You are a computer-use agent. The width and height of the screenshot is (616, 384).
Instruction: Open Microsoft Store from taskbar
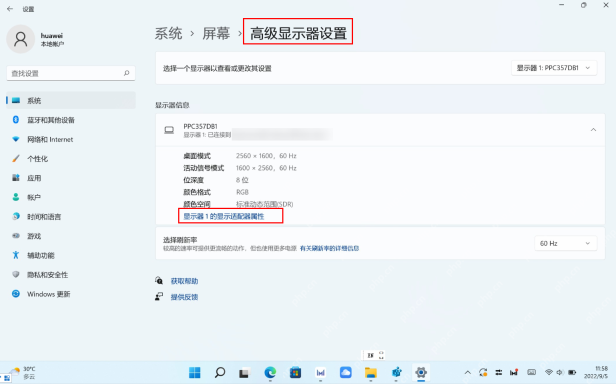point(295,372)
